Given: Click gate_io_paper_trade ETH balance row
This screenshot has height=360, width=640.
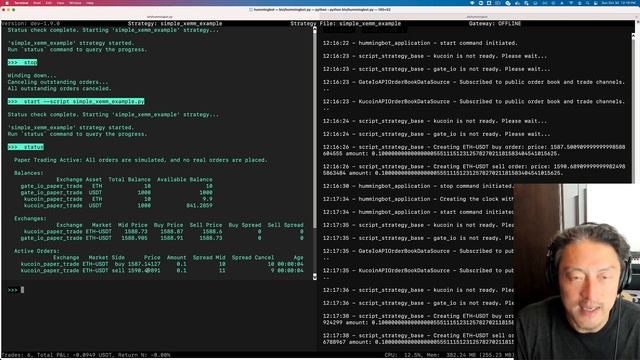Looking at the screenshot, I should point(116,186).
